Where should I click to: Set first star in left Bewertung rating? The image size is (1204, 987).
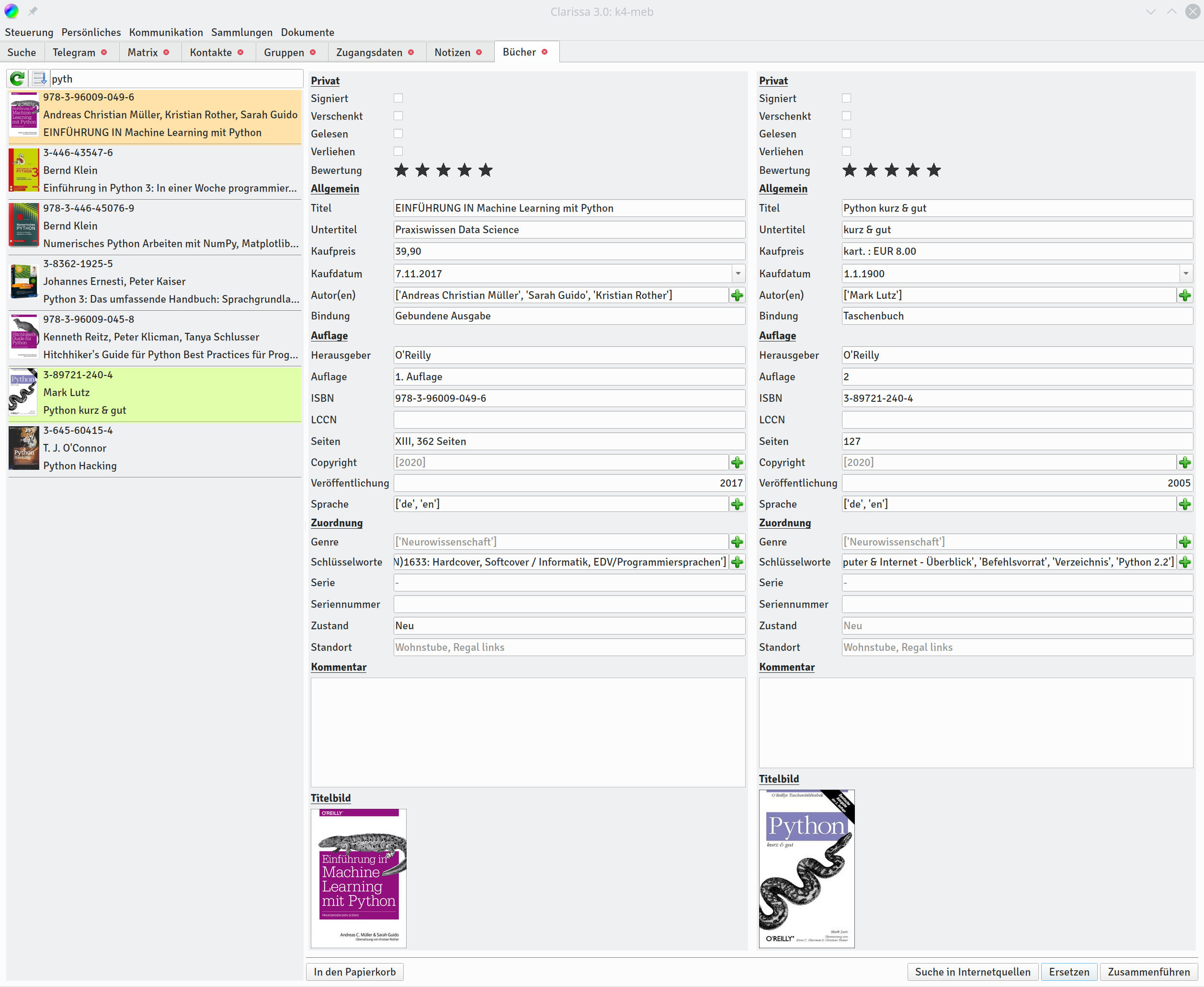pyautogui.click(x=401, y=170)
